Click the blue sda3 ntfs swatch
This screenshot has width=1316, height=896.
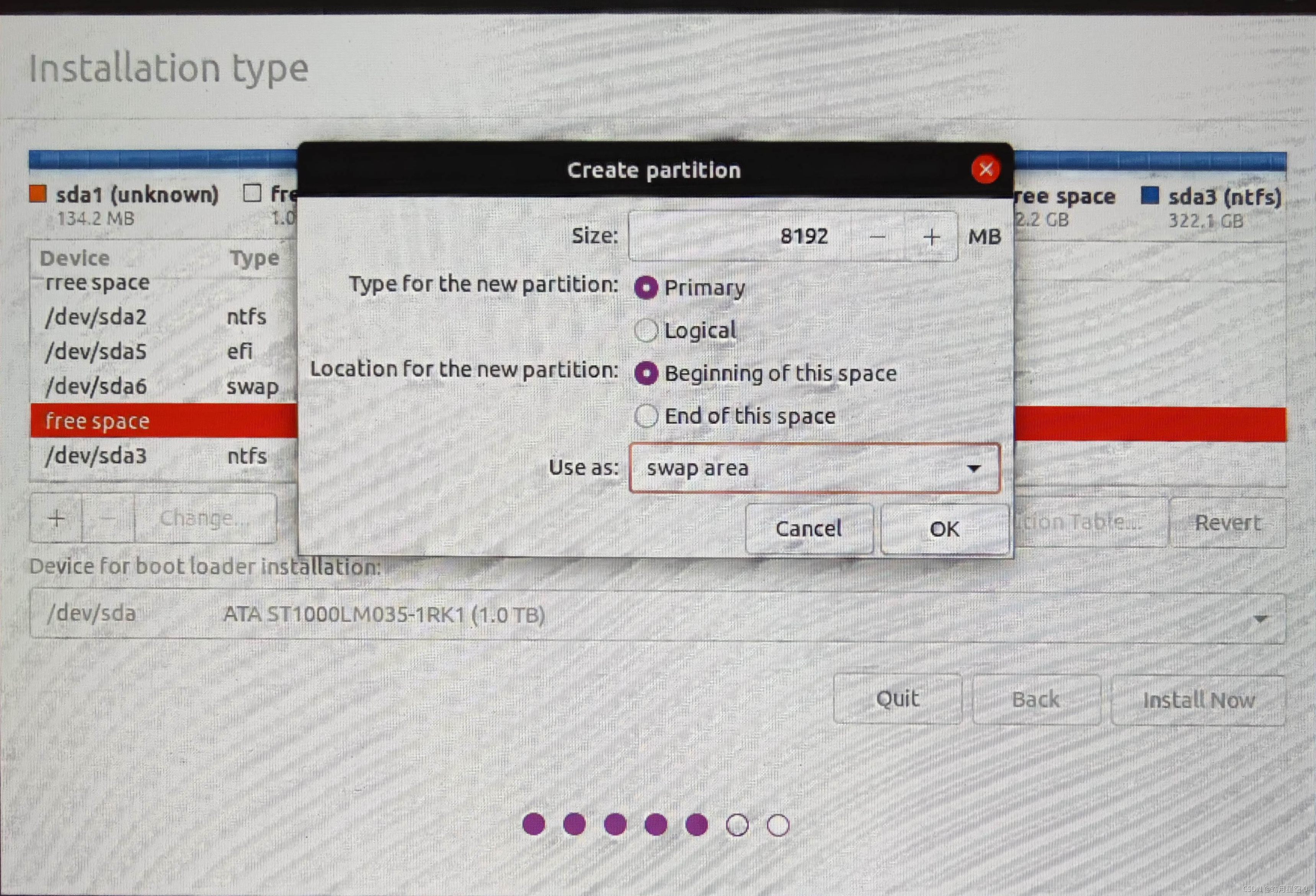pyautogui.click(x=1149, y=196)
